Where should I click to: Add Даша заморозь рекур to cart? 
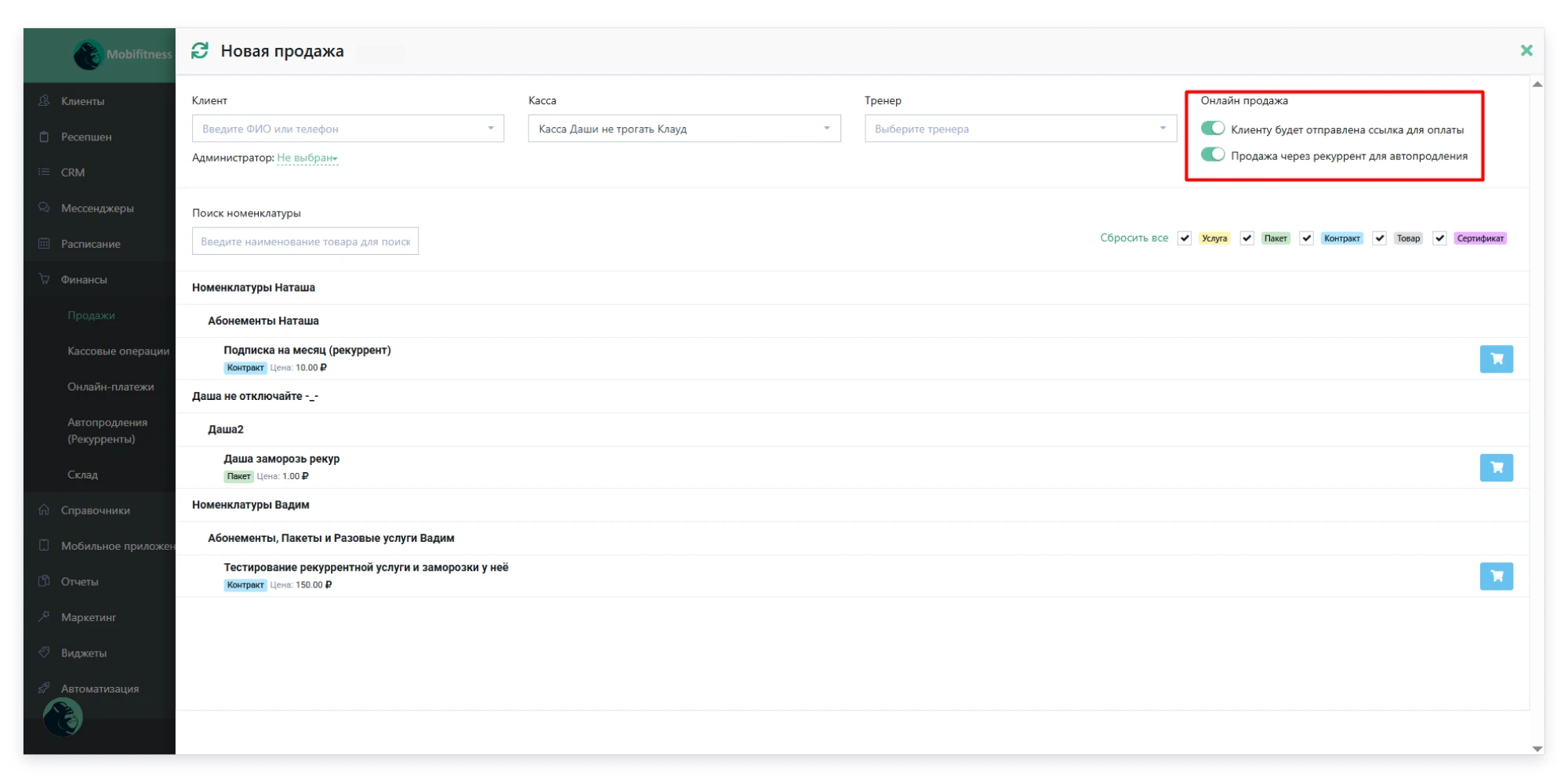1496,467
